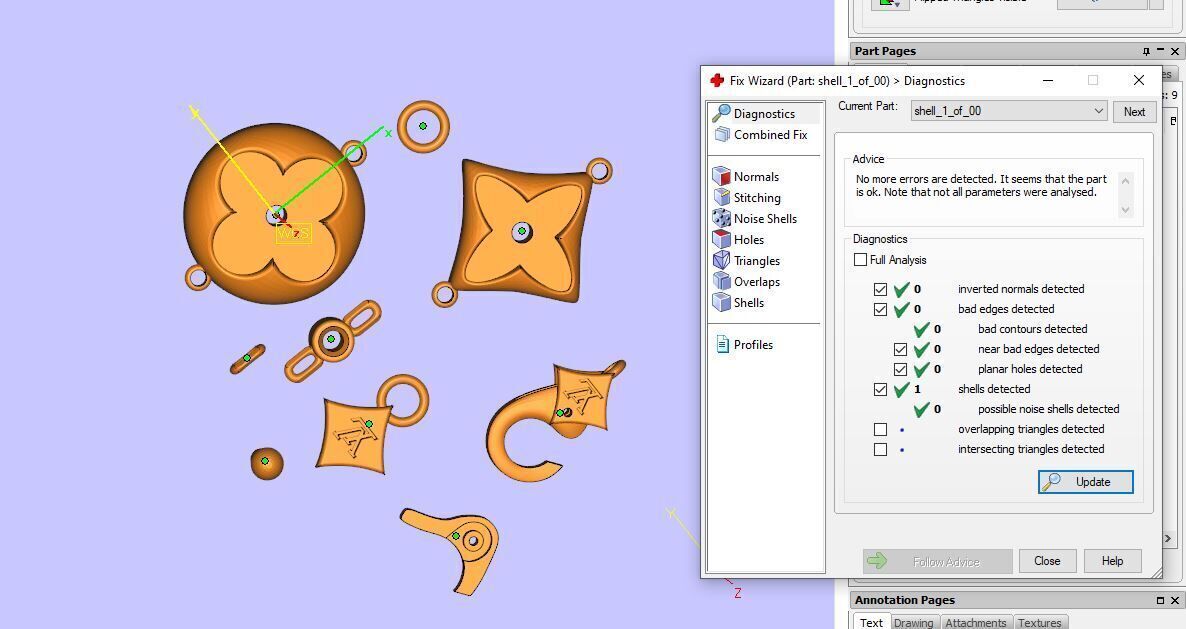Open Help in Fix Wizard
1186x629 pixels.
(1112, 561)
